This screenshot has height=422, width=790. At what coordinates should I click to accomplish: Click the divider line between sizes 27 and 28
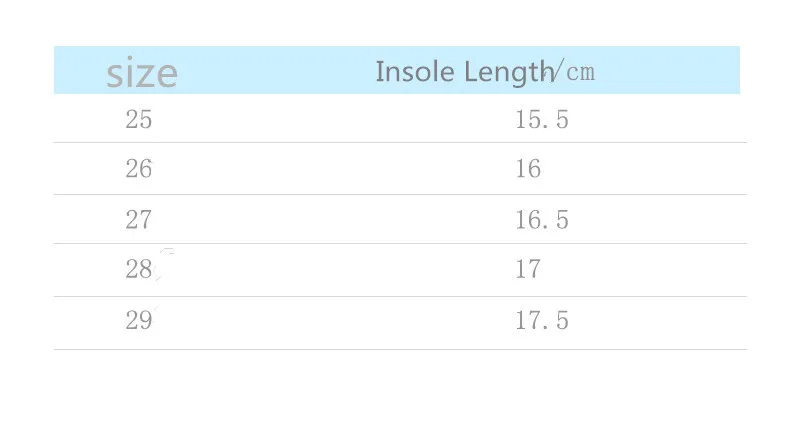(401, 244)
